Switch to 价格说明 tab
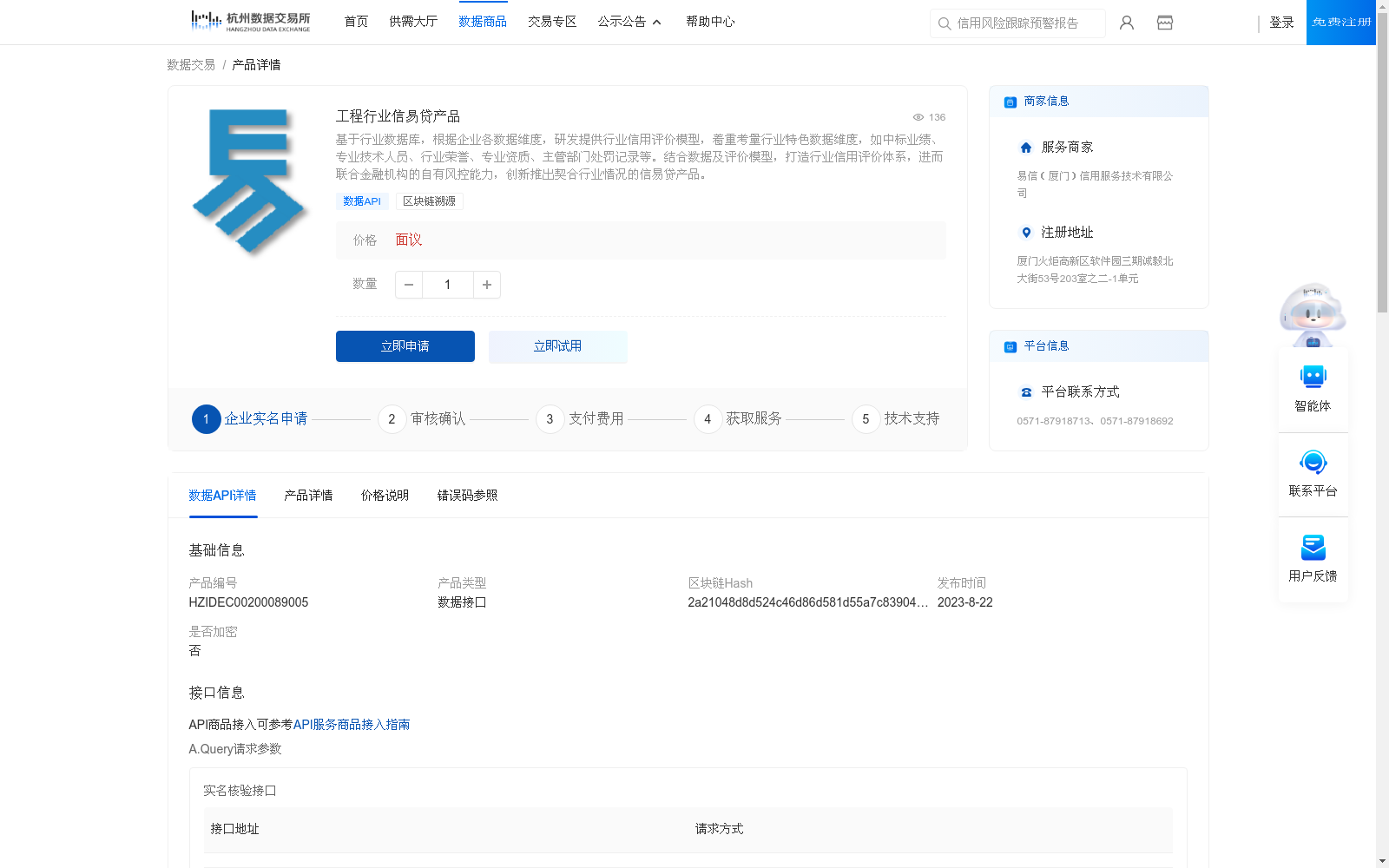This screenshot has width=1389, height=868. pyautogui.click(x=385, y=496)
